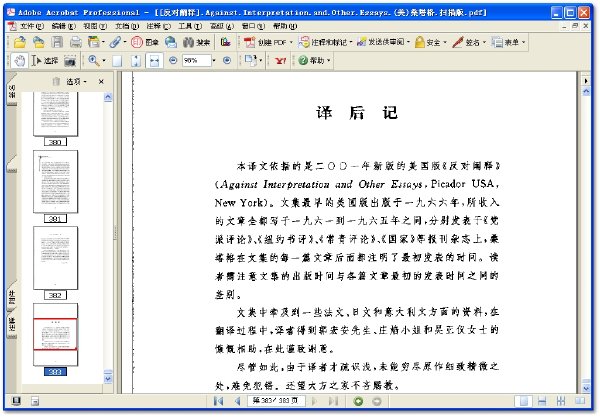Toggle the page size info icon at bottom-left

tap(35, 401)
